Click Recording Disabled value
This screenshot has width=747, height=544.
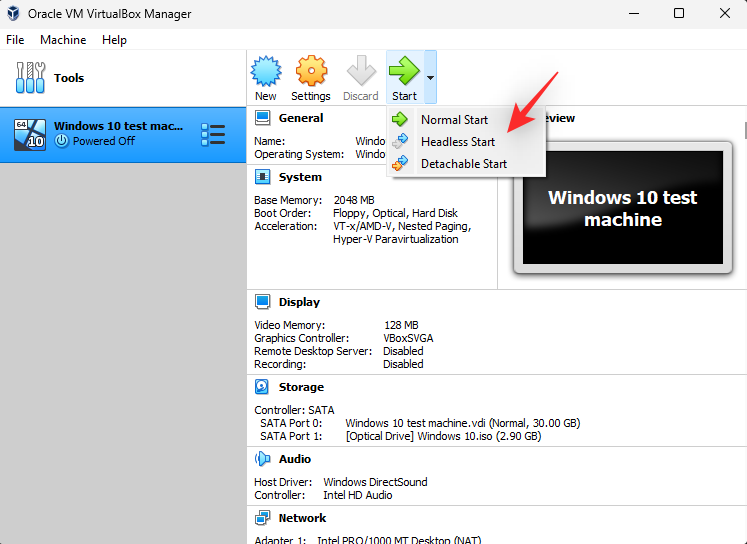coord(403,364)
